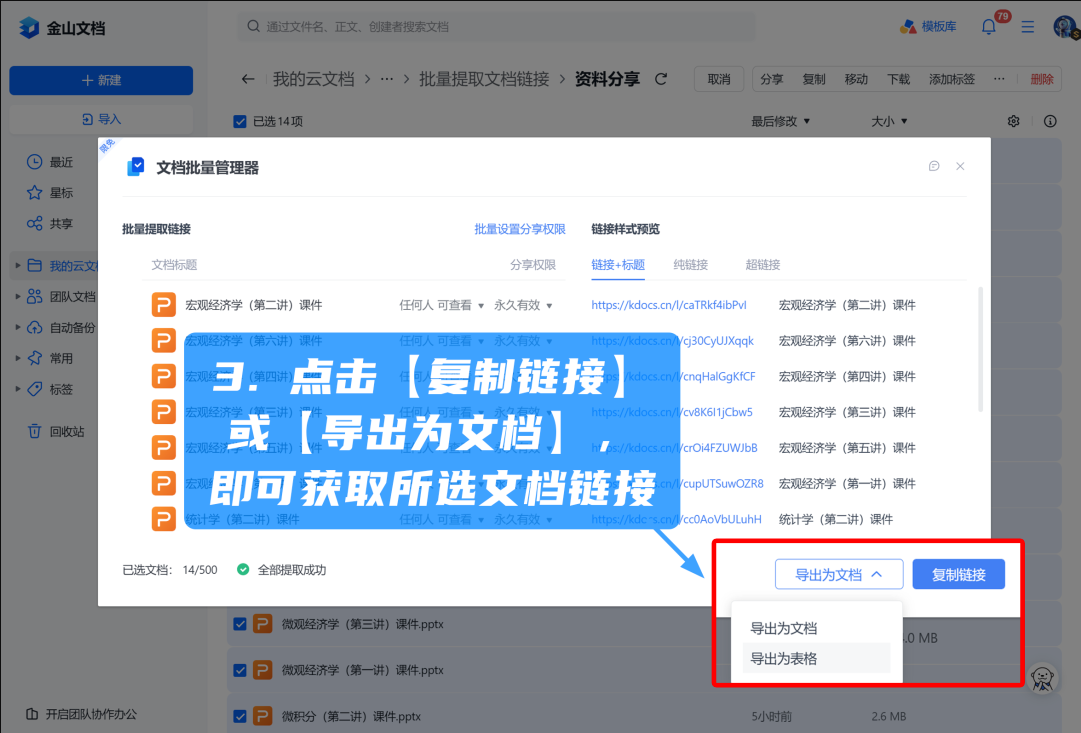Click the refresh icon beside 资料分享

[x=660, y=79]
